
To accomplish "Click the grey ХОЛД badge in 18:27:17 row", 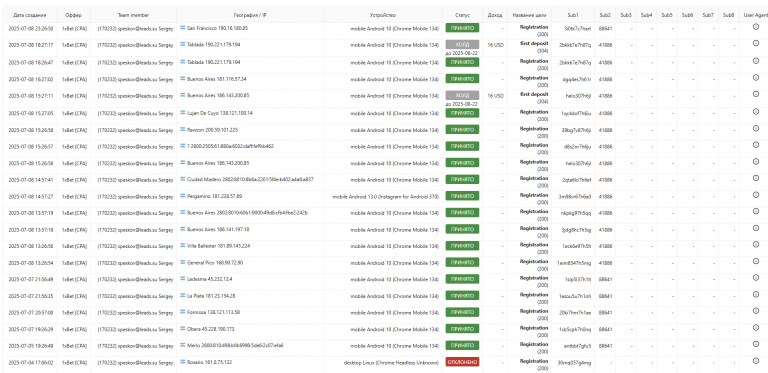I will point(462,44).
